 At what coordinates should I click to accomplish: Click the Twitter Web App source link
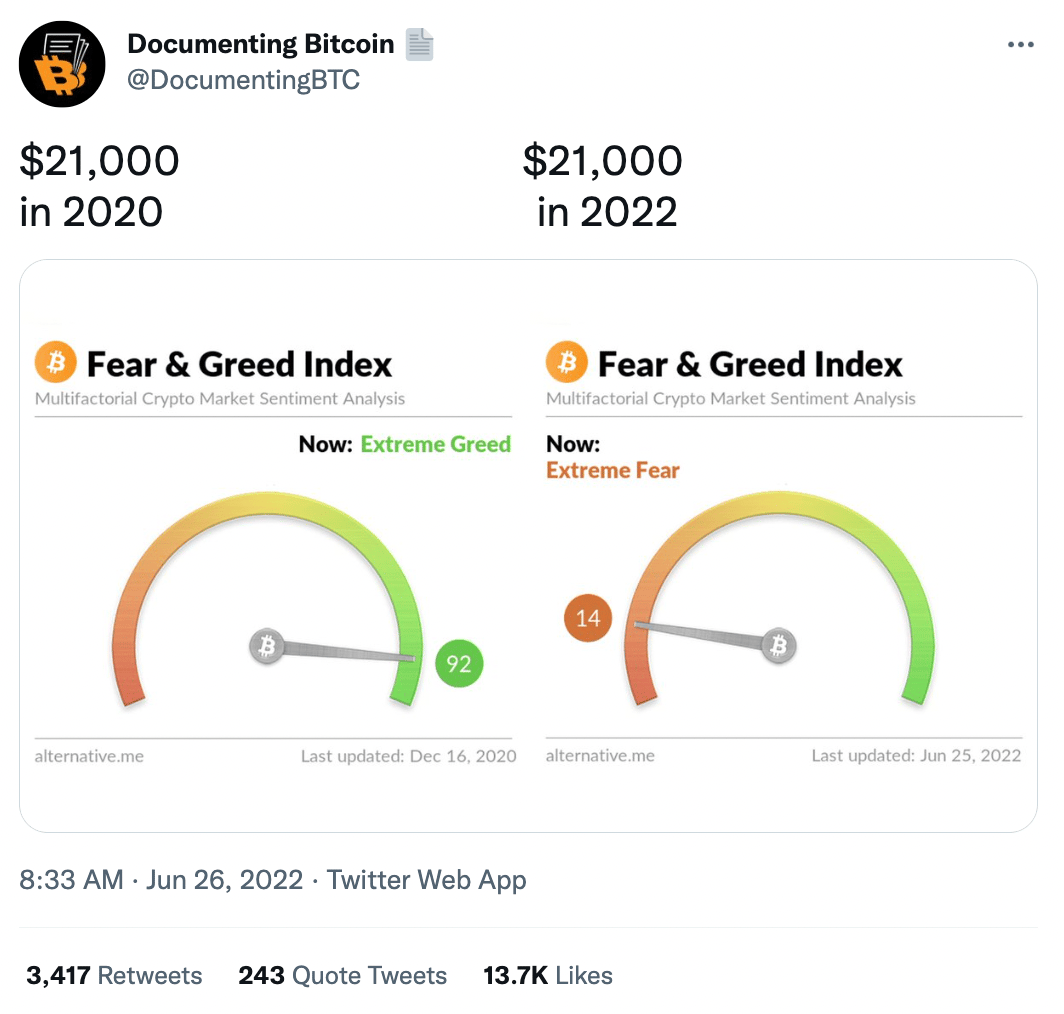427,880
